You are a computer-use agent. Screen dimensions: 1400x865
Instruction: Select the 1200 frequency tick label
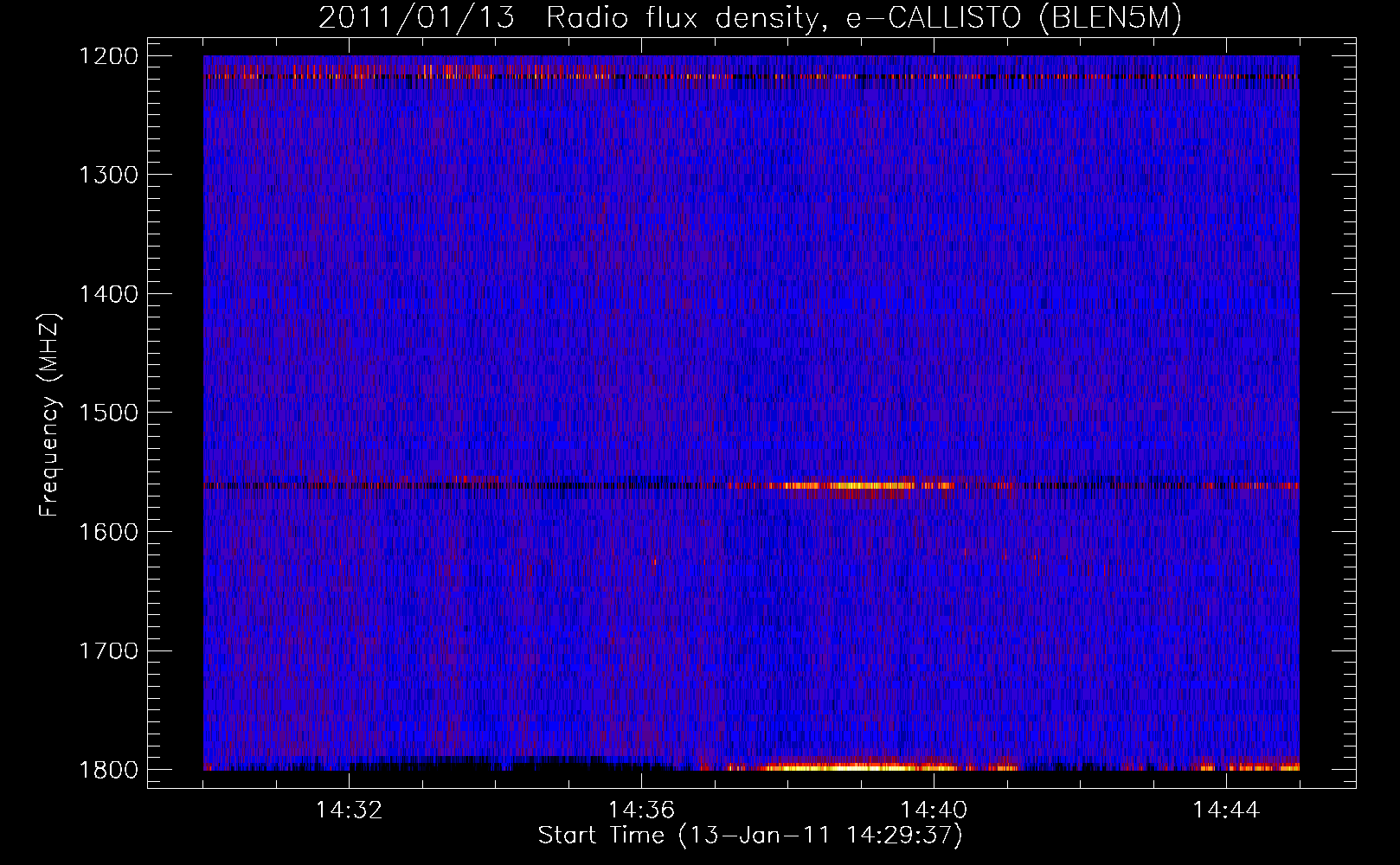tap(108, 56)
